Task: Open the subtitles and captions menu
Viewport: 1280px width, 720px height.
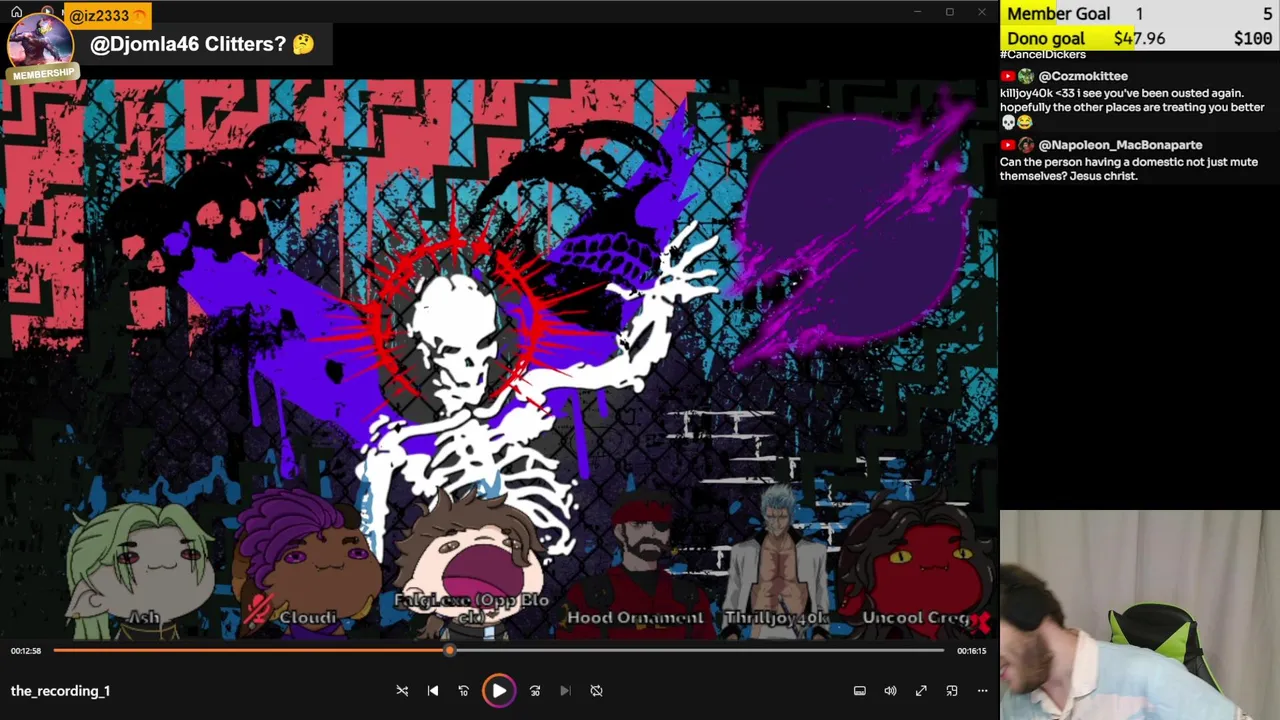Action: [x=859, y=690]
